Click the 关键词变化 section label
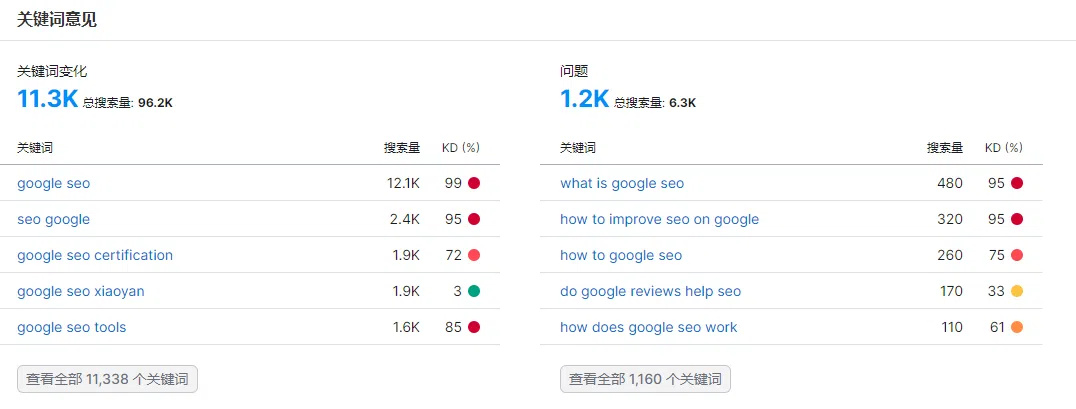This screenshot has height=409, width=1076. pyautogui.click(x=52, y=71)
